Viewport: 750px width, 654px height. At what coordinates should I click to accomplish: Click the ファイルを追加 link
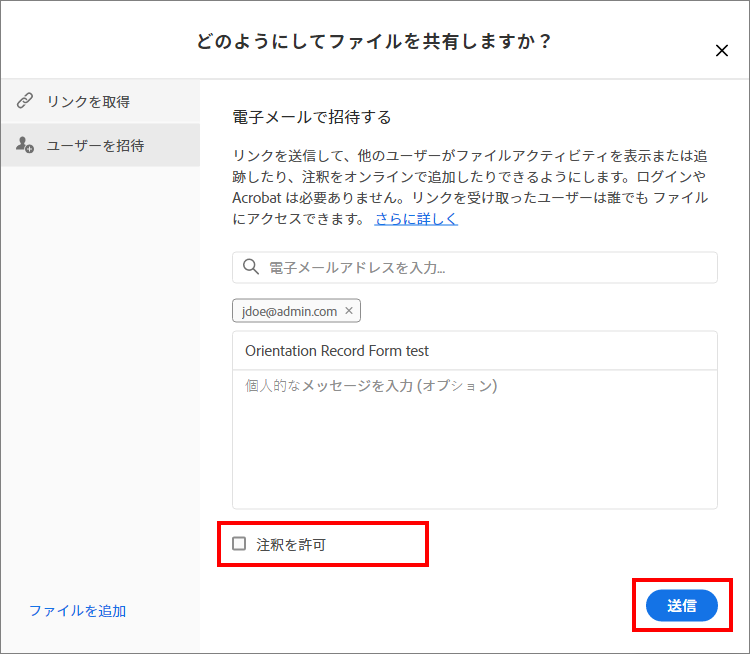77,611
